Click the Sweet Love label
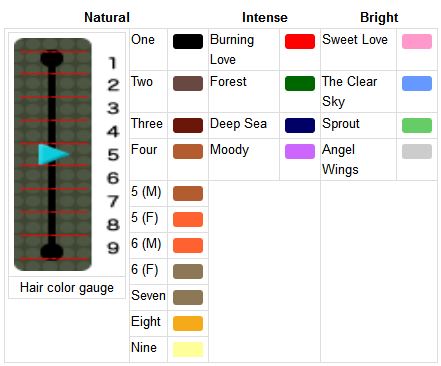Screen dimensions: 441x366 [355, 40]
